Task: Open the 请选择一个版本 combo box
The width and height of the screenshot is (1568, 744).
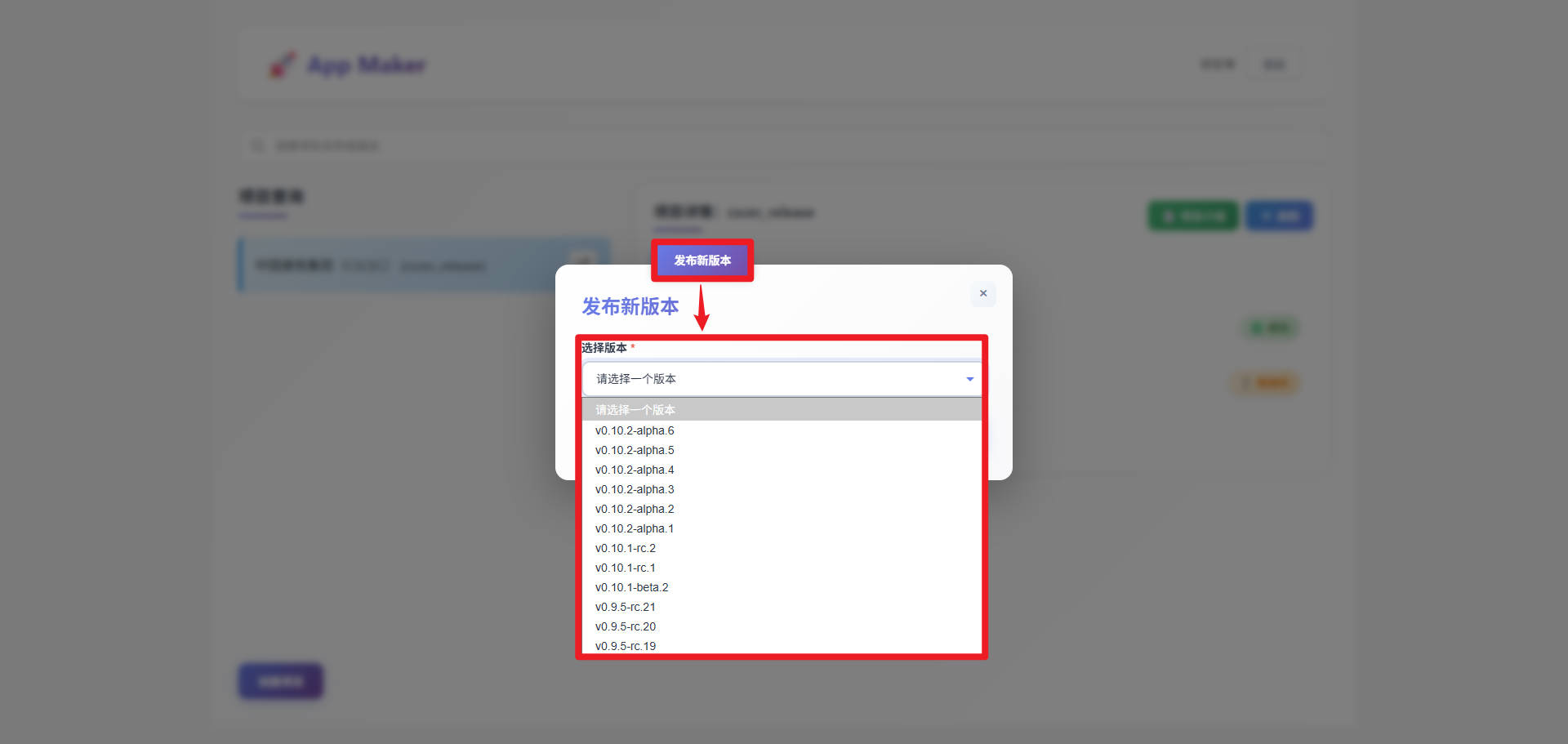Action: tap(780, 379)
